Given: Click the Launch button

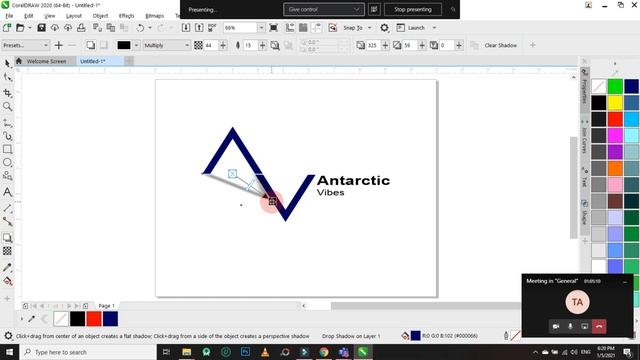Looking at the screenshot, I should 411,28.
